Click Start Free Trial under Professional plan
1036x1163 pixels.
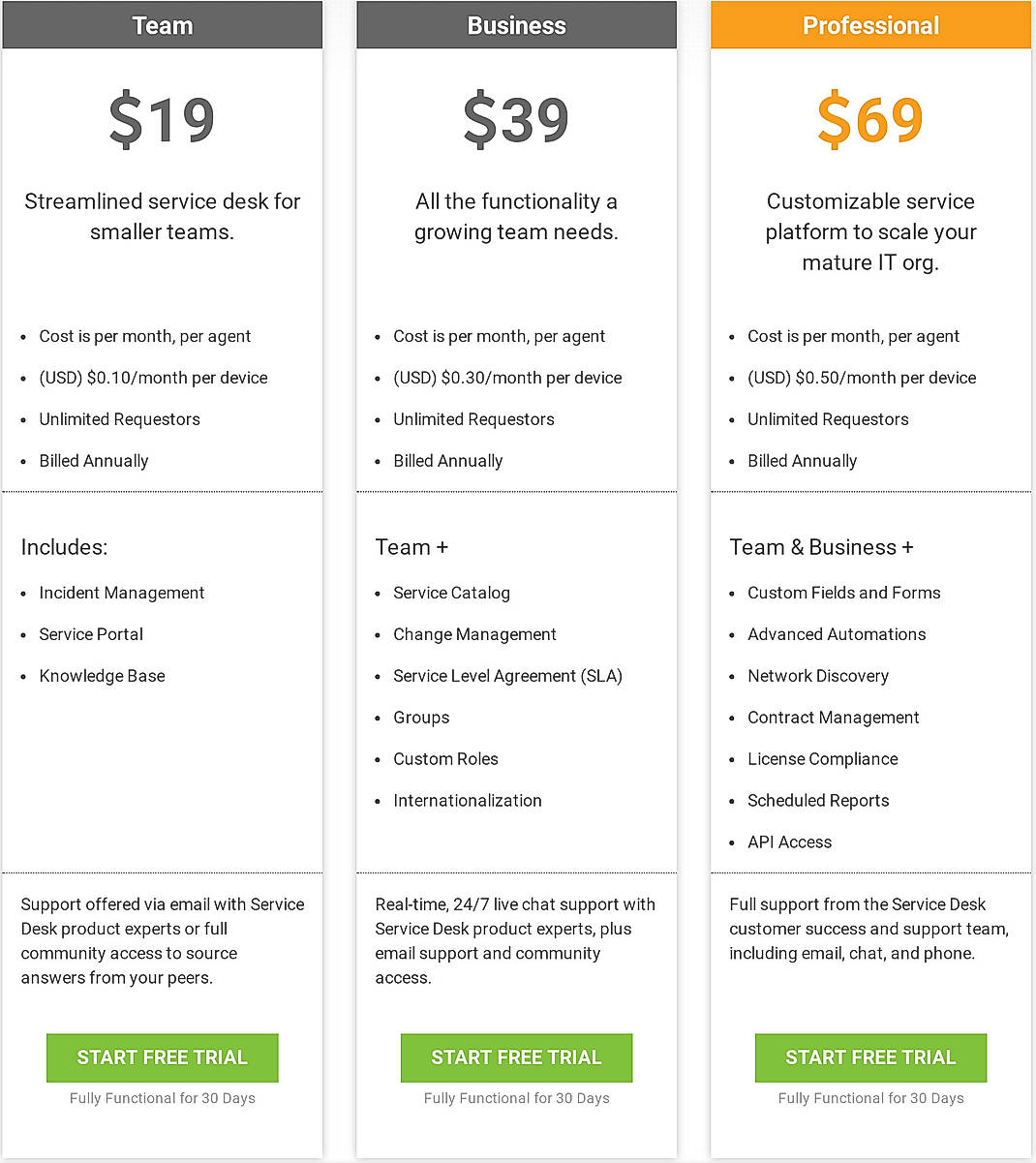pyautogui.click(x=870, y=1057)
